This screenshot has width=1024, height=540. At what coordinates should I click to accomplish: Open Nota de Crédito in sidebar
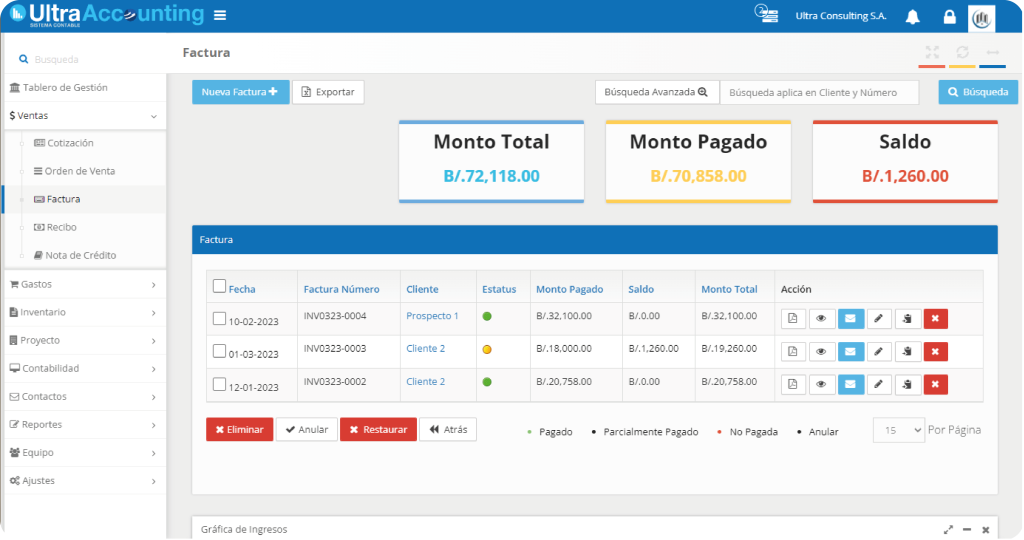(80, 255)
